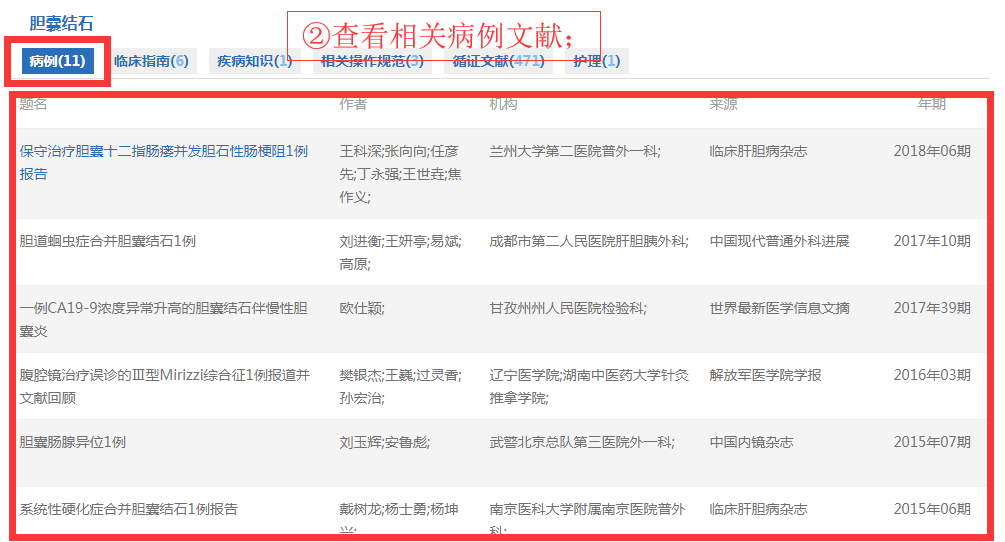
Task: Click source 临床肝胆病杂志 in 2015年06期 row
Action: 758,509
